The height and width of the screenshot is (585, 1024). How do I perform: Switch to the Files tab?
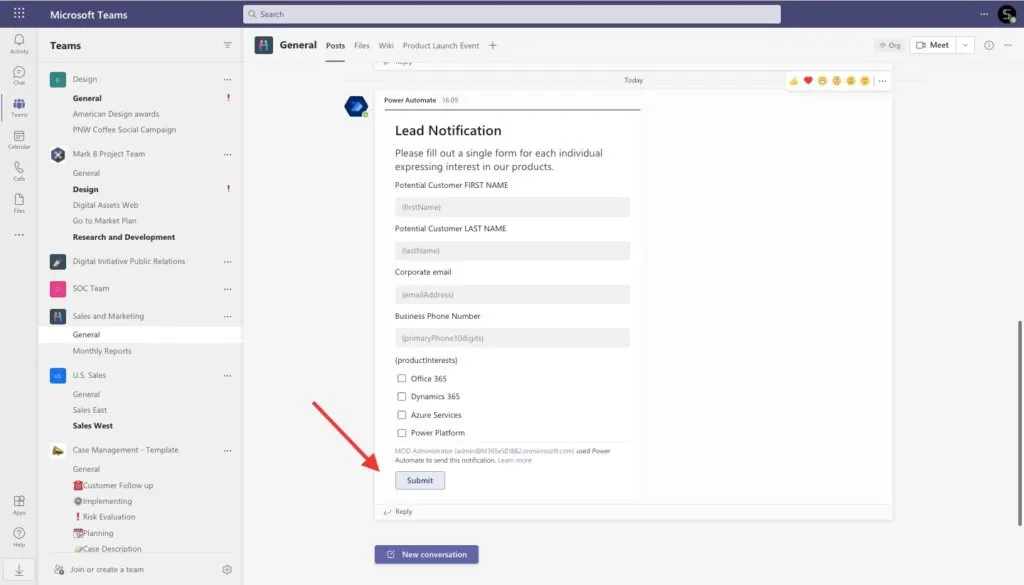tap(362, 46)
